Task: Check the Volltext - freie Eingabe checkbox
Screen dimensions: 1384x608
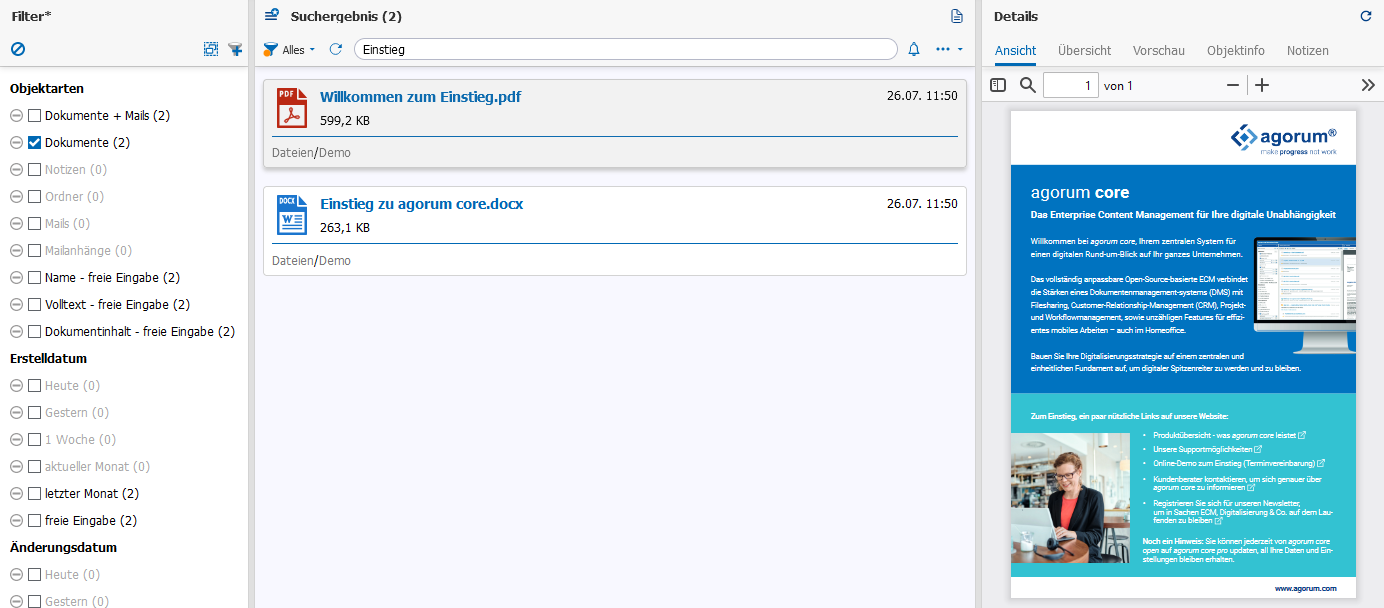Action: [x=35, y=305]
